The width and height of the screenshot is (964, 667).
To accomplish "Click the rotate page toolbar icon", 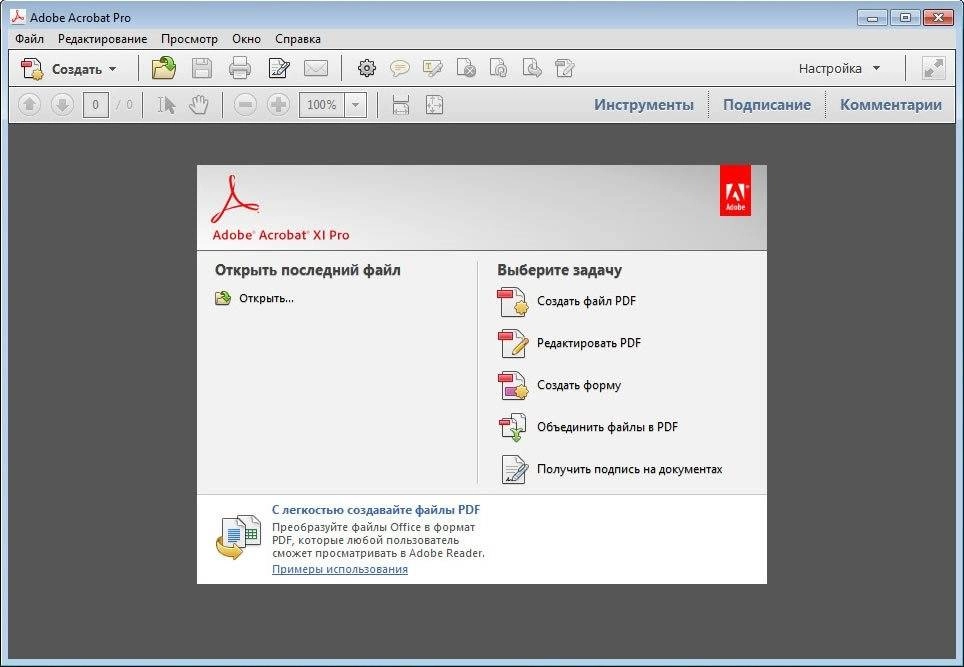I will (x=499, y=68).
